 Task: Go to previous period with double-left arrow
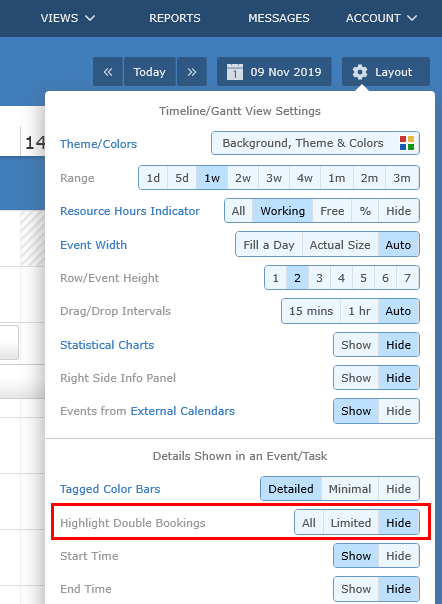(x=108, y=72)
